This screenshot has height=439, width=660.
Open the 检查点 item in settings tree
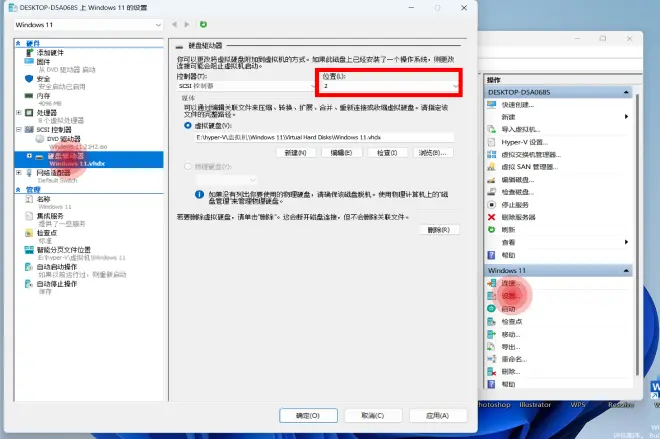[x=46, y=233]
